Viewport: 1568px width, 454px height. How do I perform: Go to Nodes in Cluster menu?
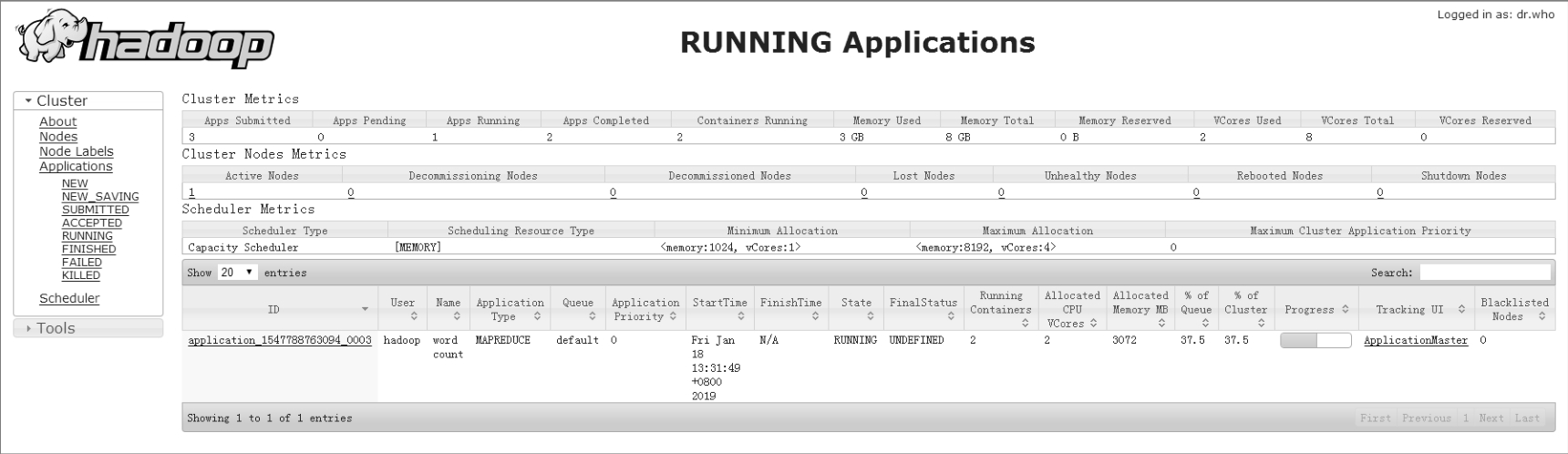(x=58, y=137)
